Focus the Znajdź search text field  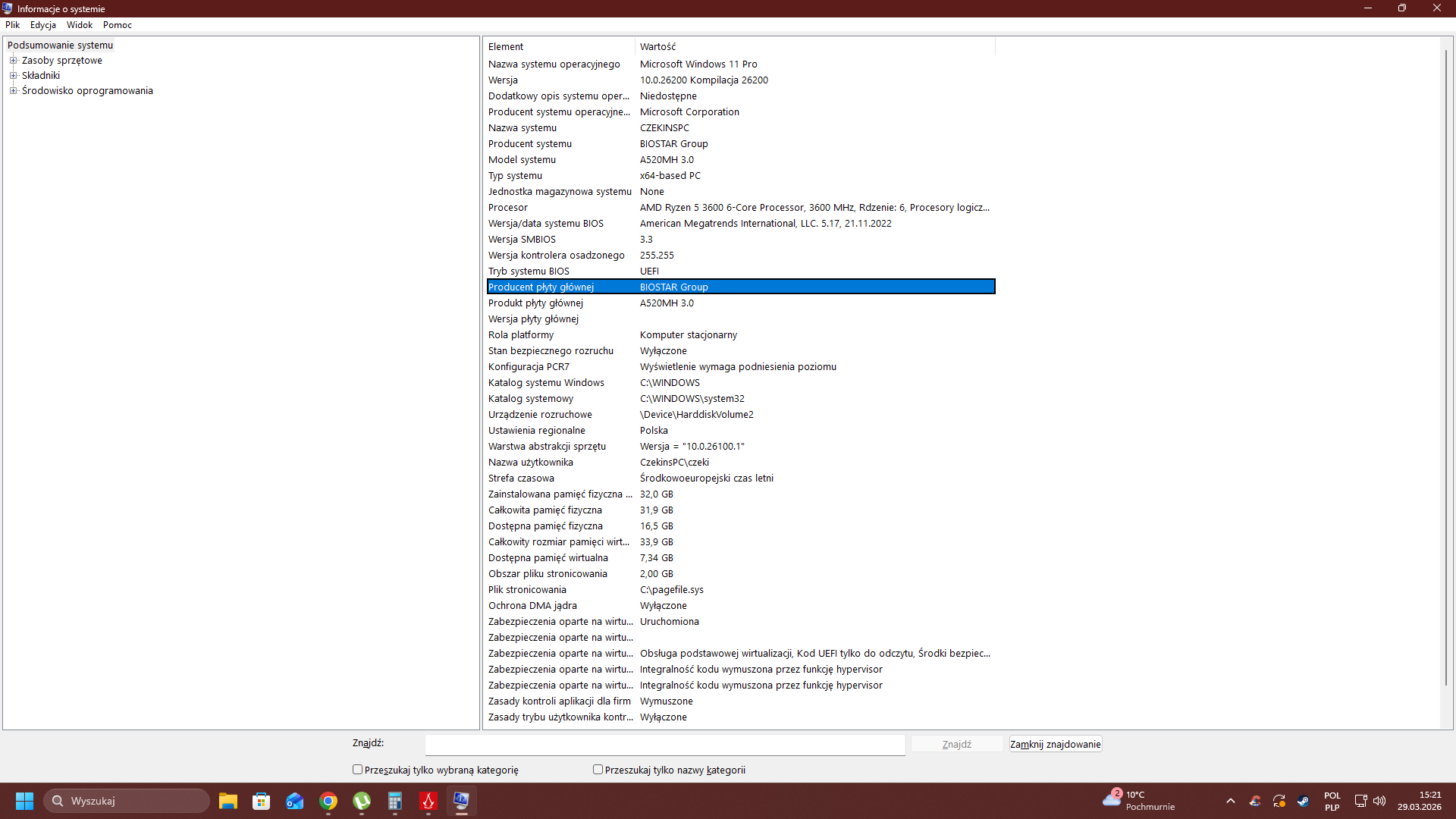665,745
